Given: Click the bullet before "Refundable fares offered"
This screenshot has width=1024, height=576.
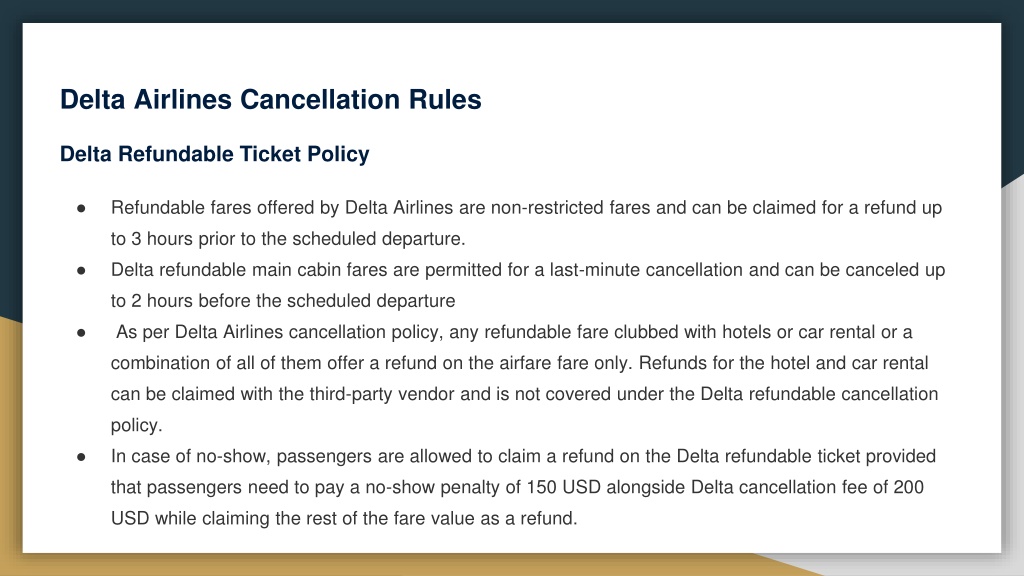Looking at the screenshot, I should click(x=81, y=208).
